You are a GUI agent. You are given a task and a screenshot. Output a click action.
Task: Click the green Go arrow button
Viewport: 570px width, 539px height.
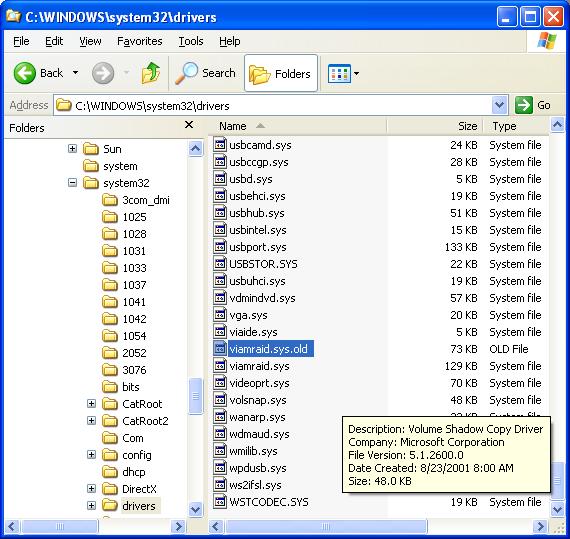click(524, 105)
